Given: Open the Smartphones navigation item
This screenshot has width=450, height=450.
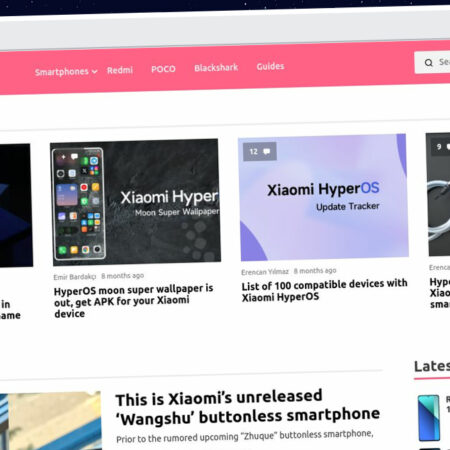Looking at the screenshot, I should click(x=62, y=72).
